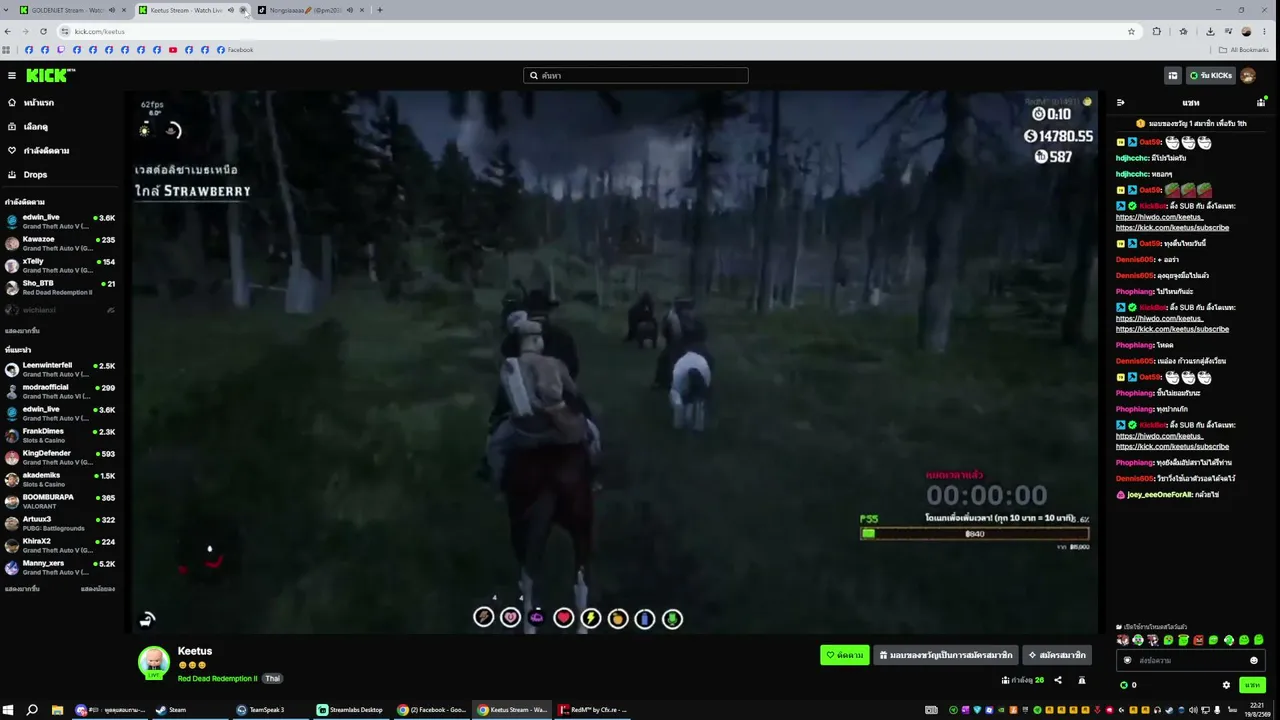Screen dimensions: 1280x720
Task: Open Sho_BTB channel in sidebar
Action: (60, 287)
